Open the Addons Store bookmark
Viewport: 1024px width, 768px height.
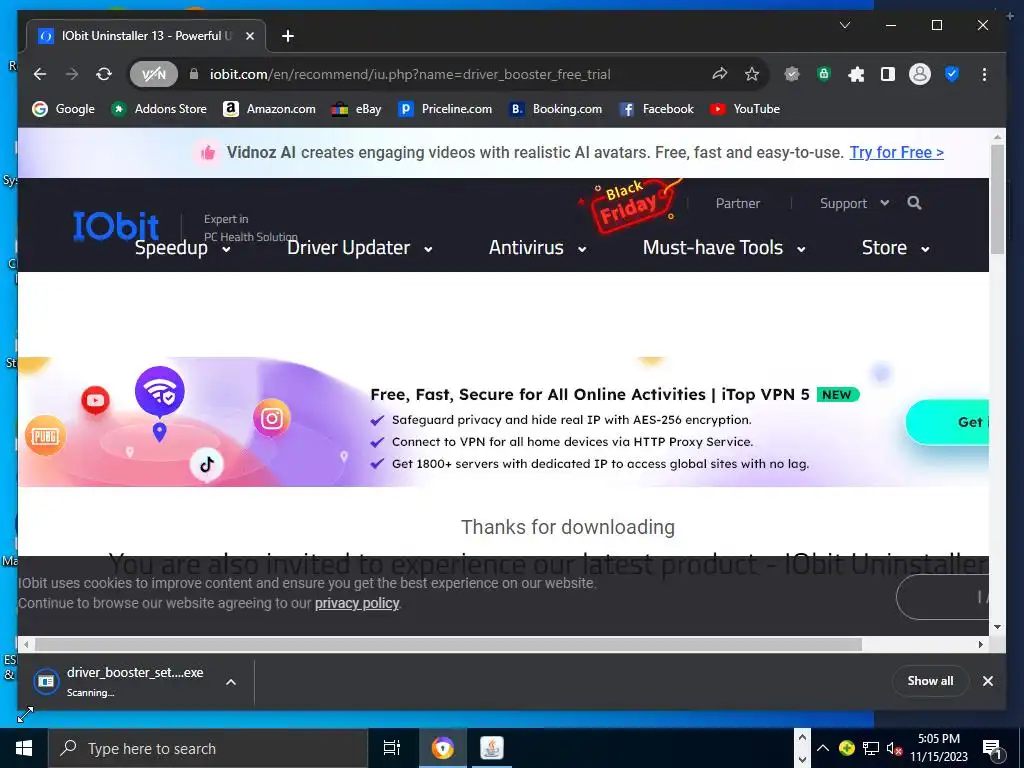pyautogui.click(x=159, y=109)
